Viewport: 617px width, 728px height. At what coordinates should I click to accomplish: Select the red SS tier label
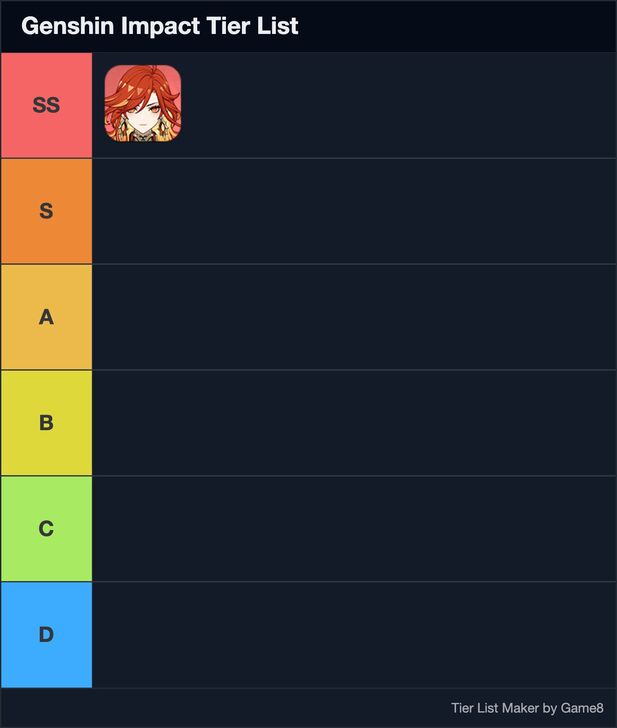coord(46,105)
